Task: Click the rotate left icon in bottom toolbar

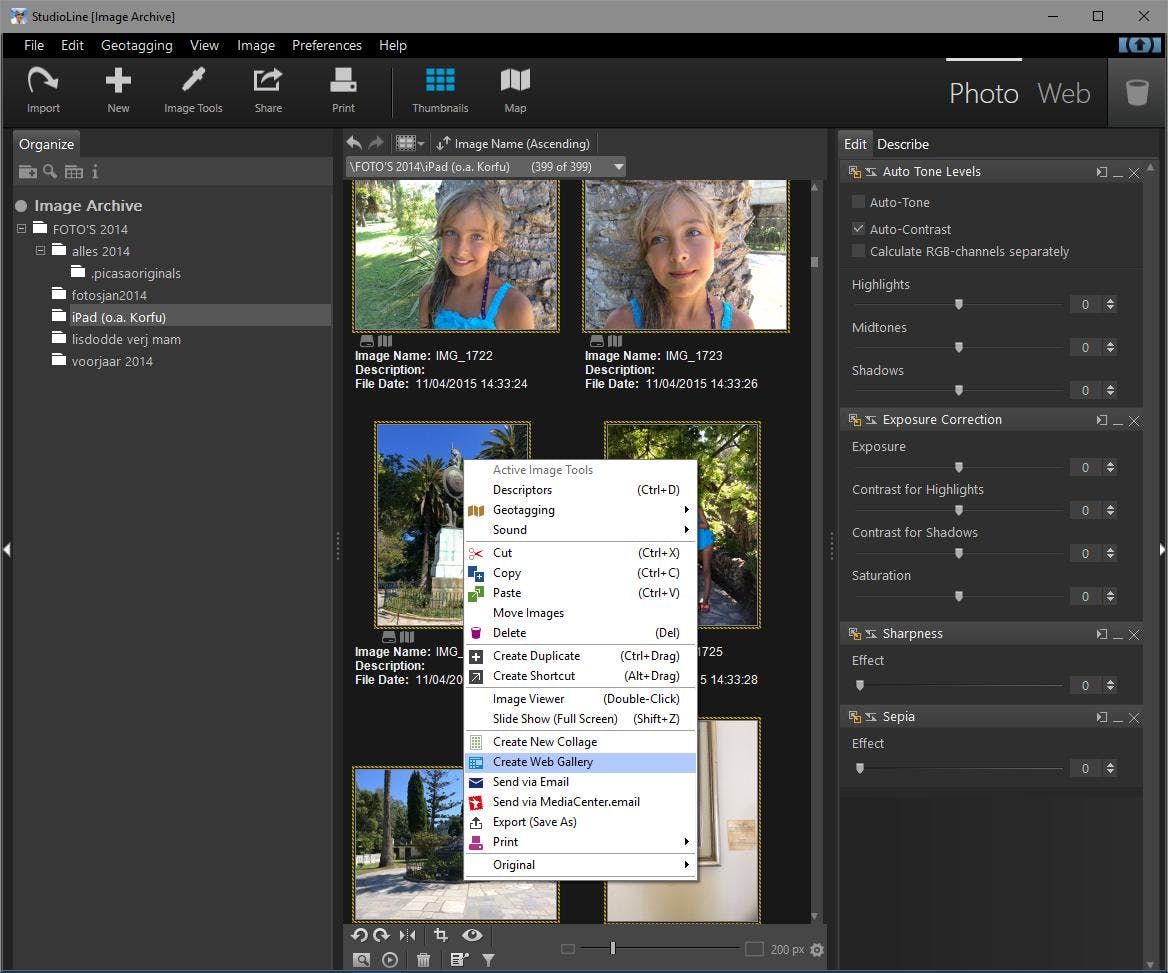Action: [359, 935]
